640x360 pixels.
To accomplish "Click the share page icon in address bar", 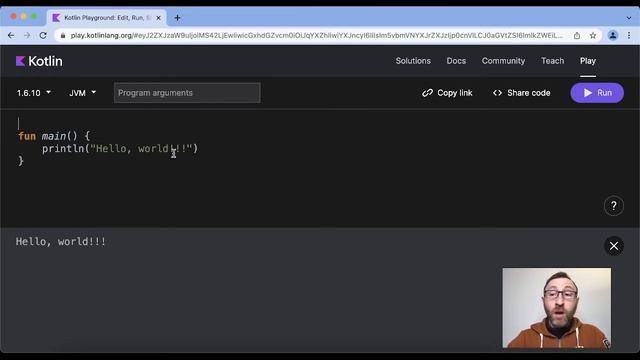I will (x=577, y=36).
